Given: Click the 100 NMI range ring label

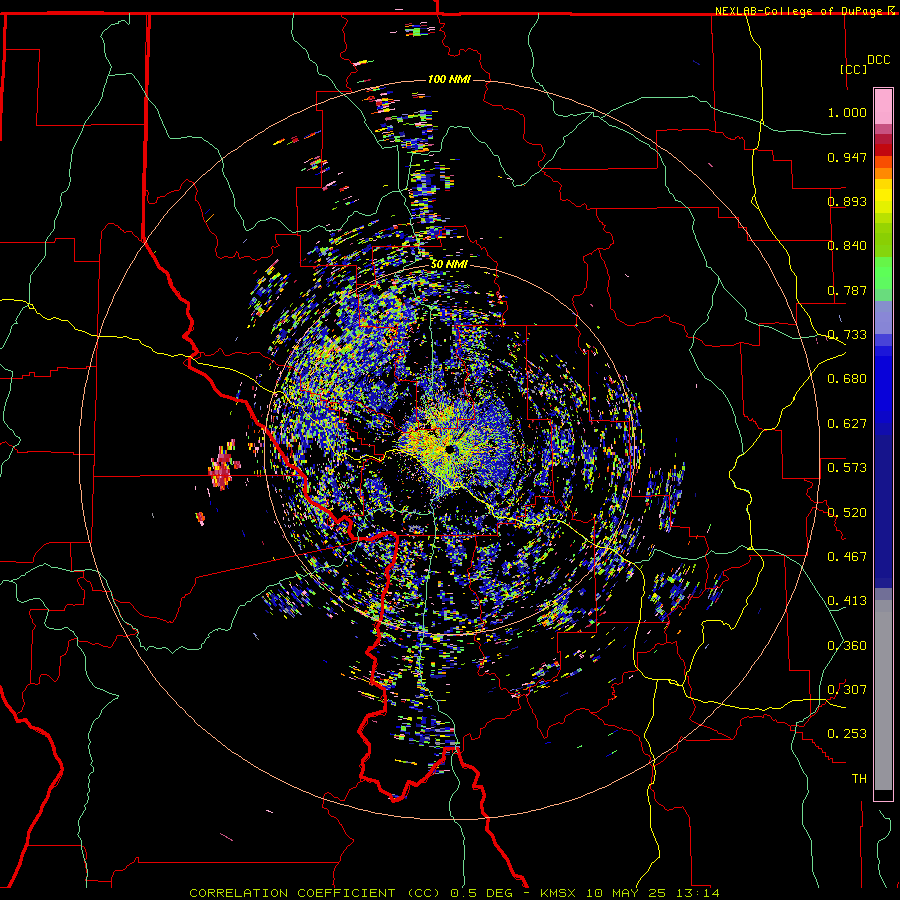Looking at the screenshot, I should click(x=449, y=79).
